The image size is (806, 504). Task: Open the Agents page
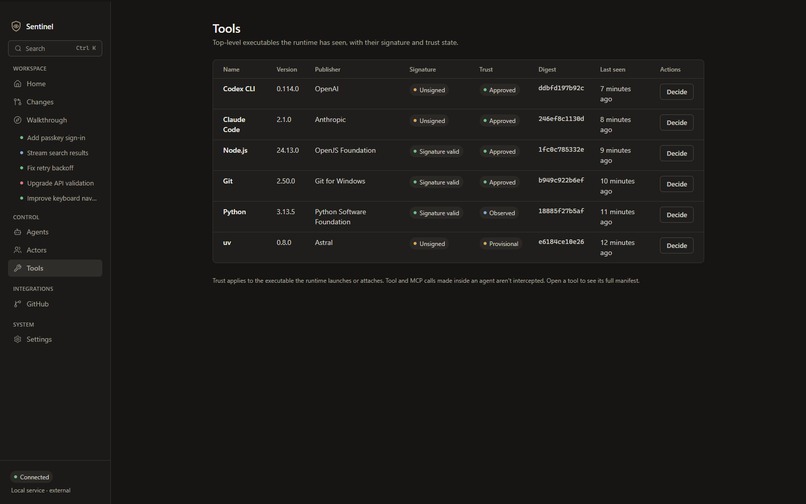pyautogui.click(x=55, y=232)
